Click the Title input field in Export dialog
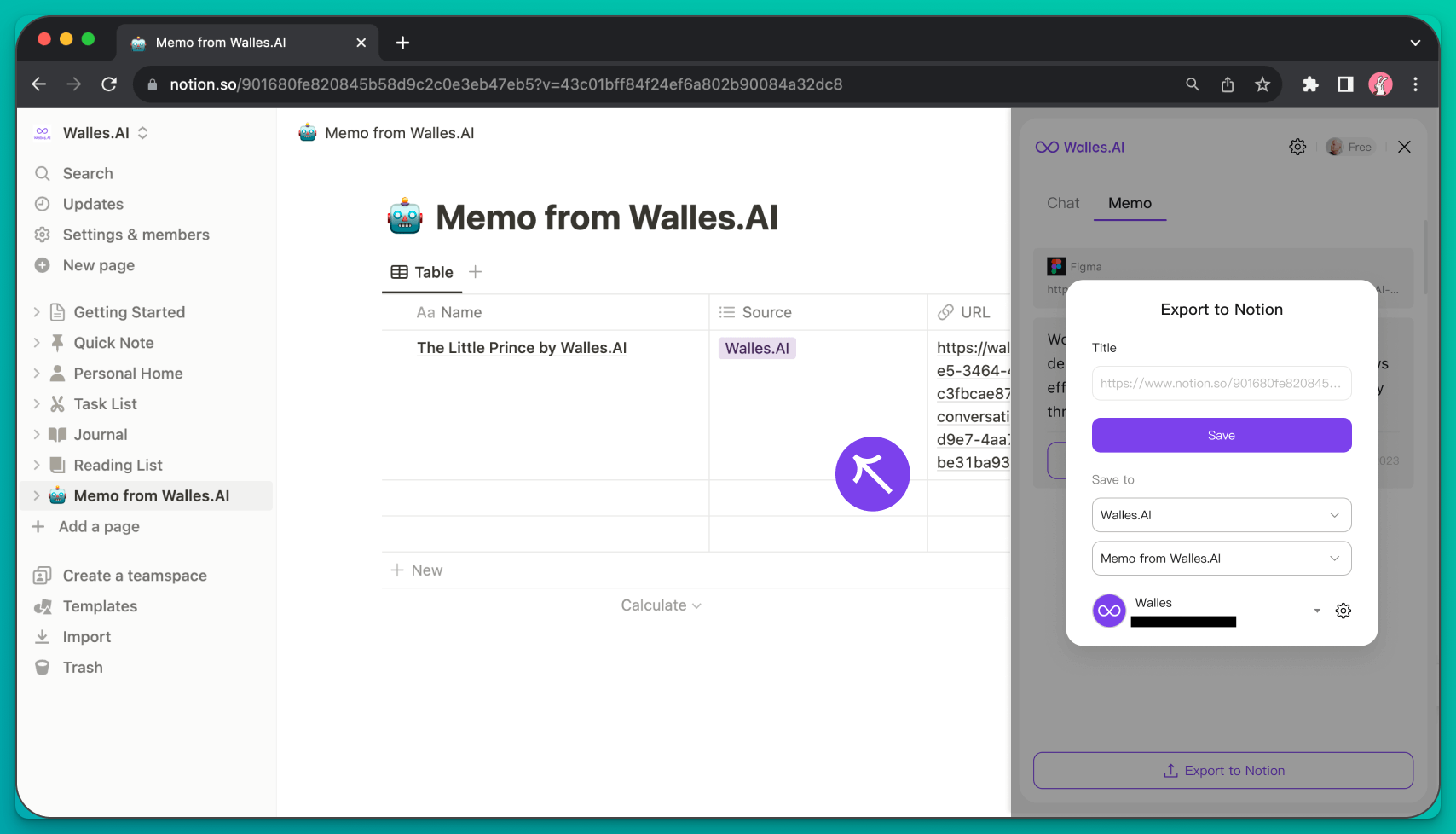The width and height of the screenshot is (1456, 834). [1221, 383]
